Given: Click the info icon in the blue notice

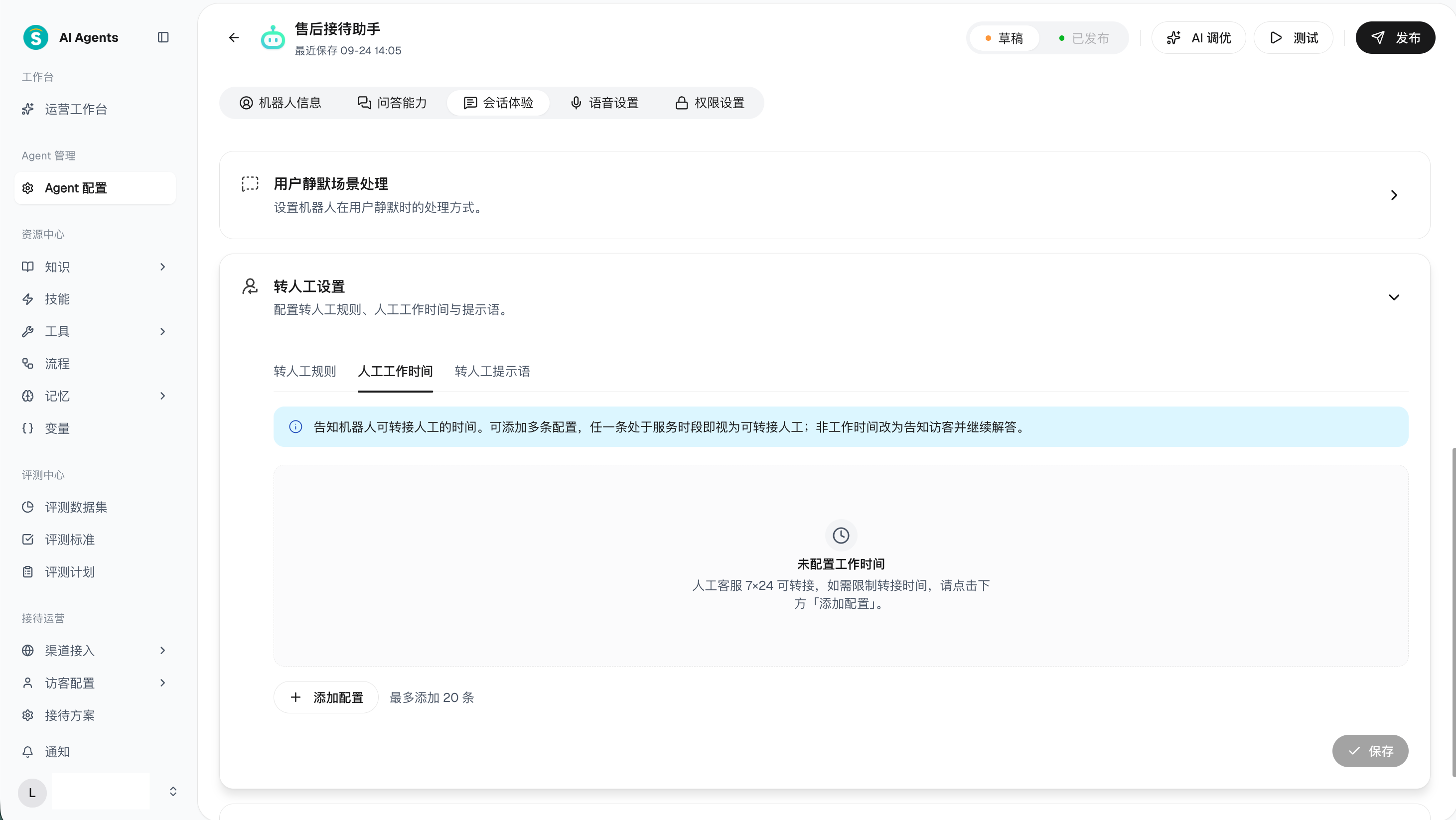Looking at the screenshot, I should point(295,426).
